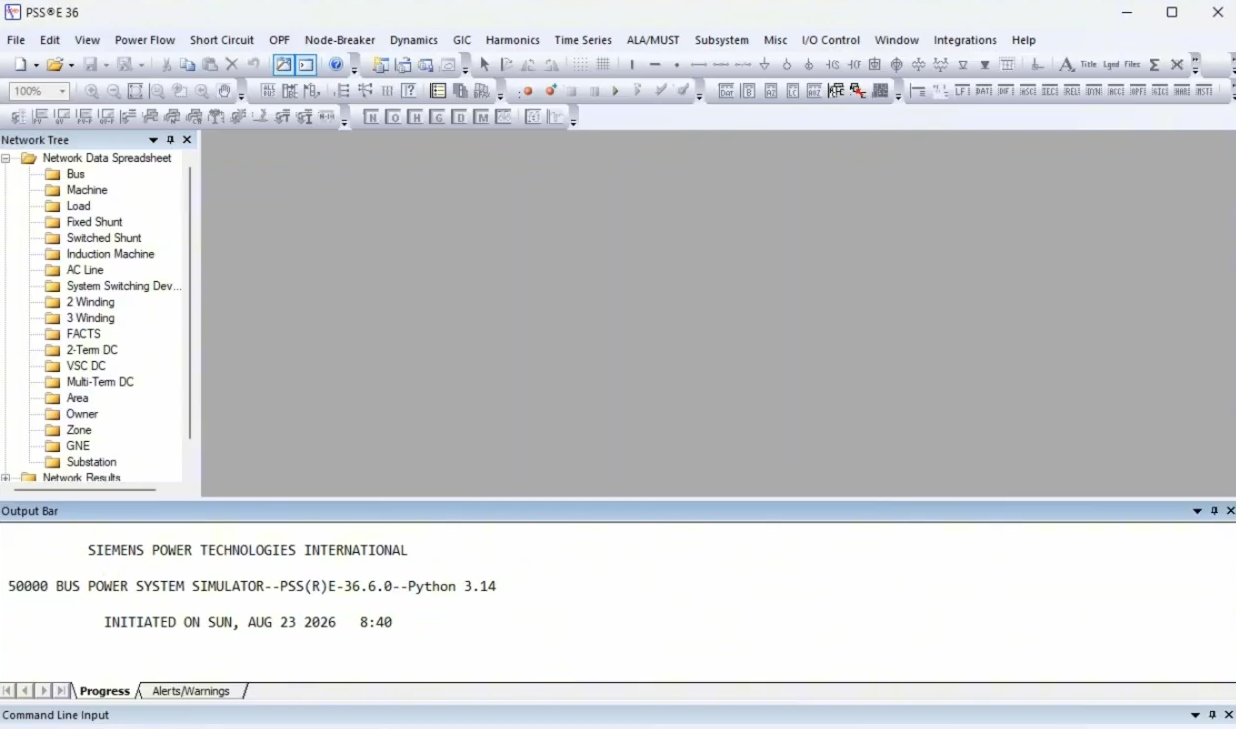Screen dimensions: 1236x729
Task: Open the Dynamics menu
Action: pyautogui.click(x=414, y=40)
